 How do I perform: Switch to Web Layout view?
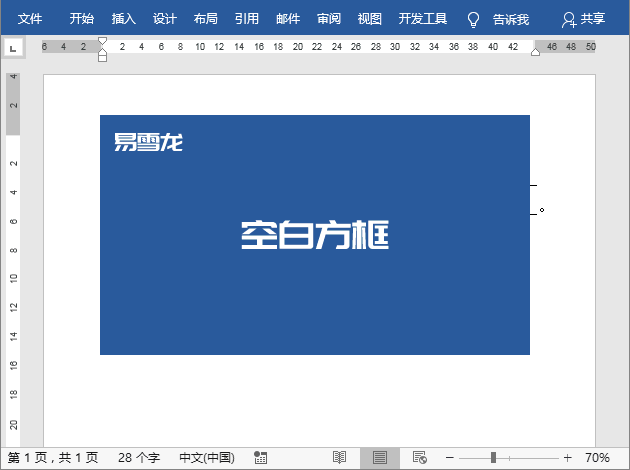click(x=420, y=458)
